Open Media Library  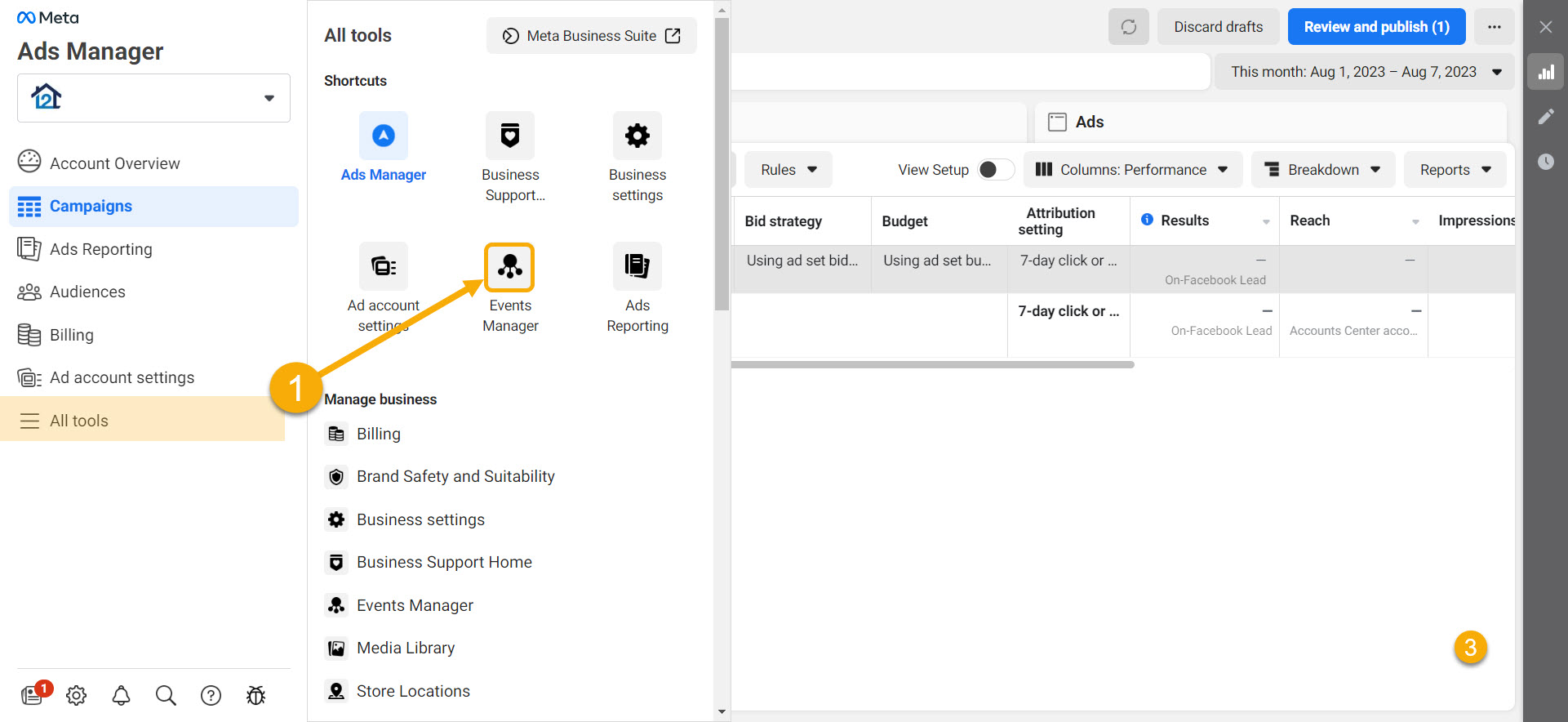tap(390, 648)
